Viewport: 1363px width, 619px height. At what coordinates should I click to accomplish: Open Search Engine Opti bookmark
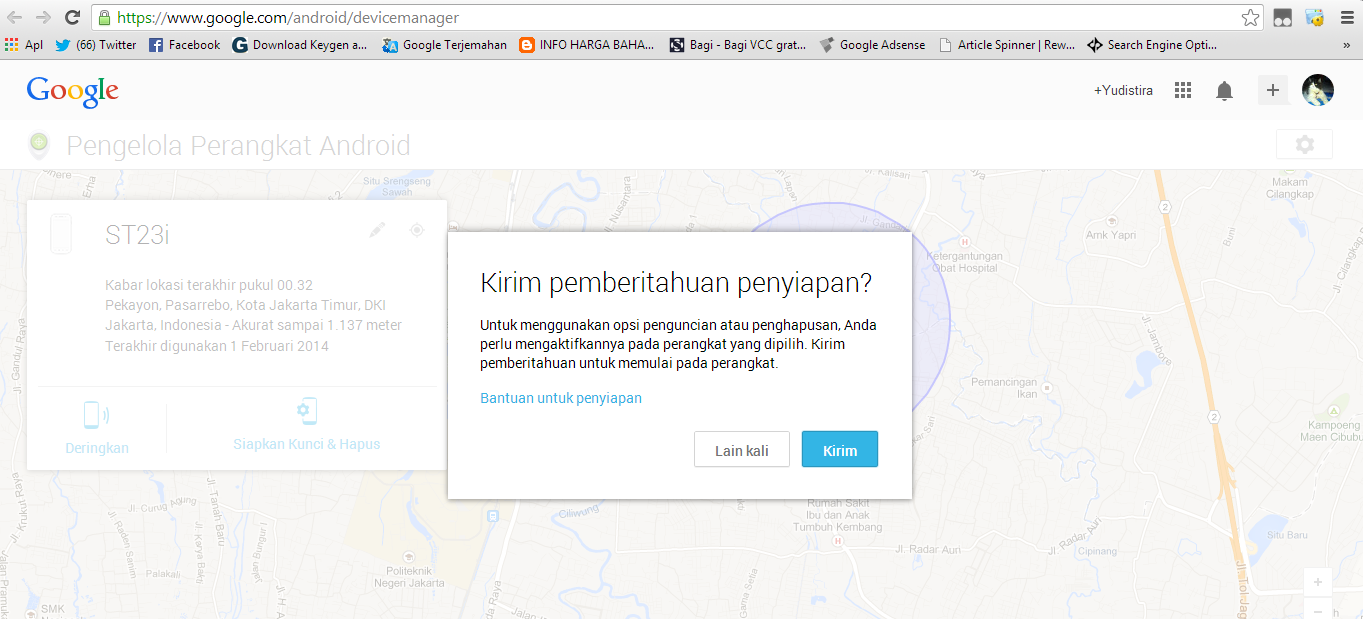point(1152,45)
